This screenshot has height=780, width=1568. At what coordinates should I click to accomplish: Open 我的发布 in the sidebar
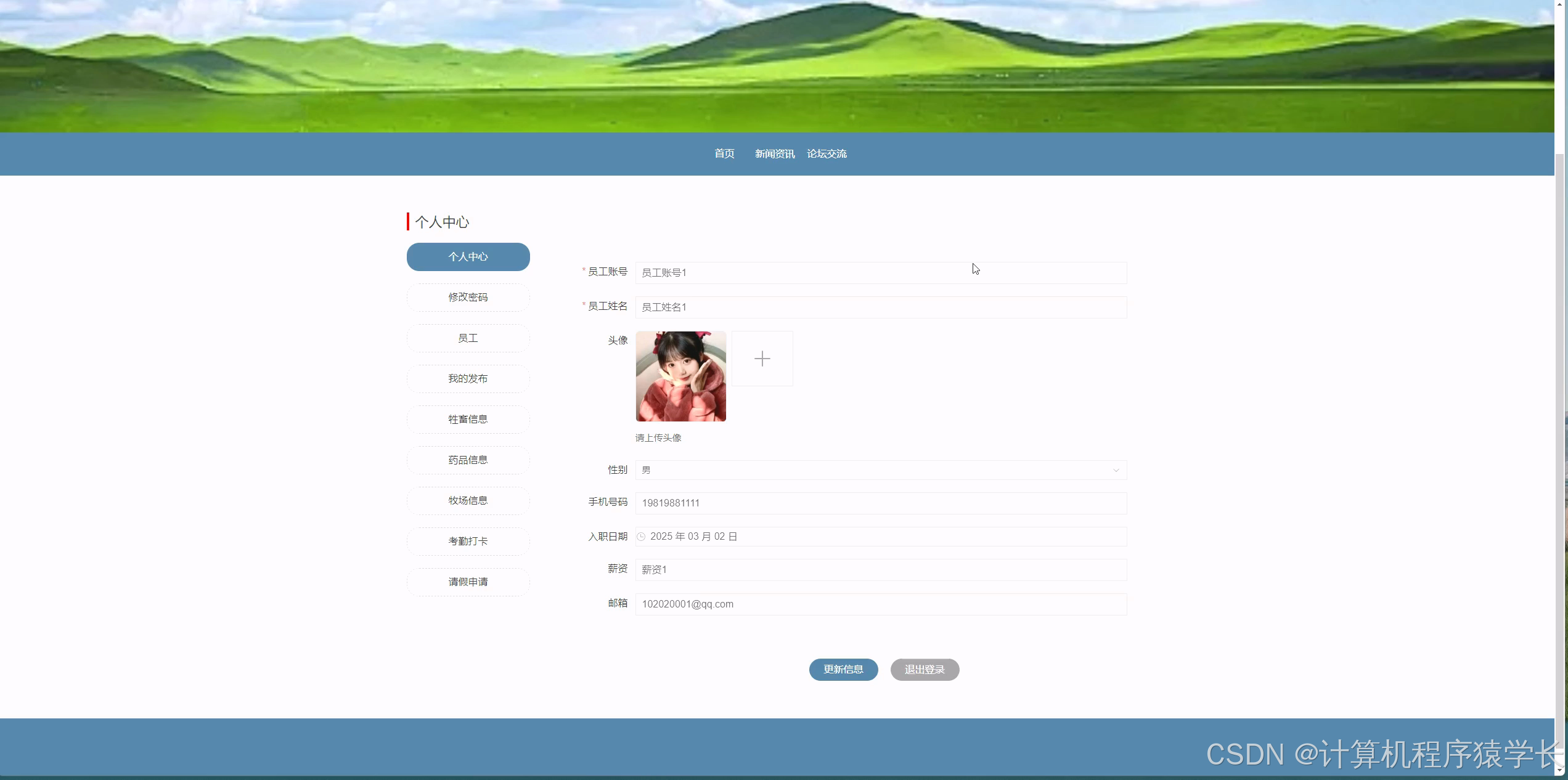click(467, 378)
